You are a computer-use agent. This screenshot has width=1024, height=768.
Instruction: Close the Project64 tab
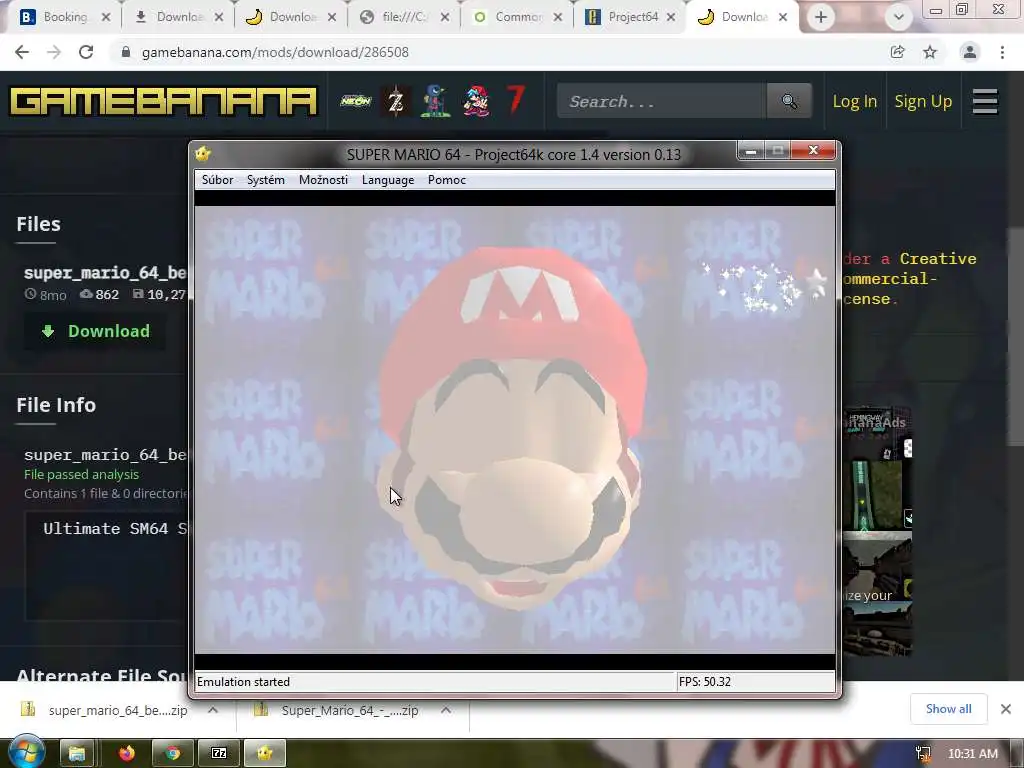[x=671, y=18]
